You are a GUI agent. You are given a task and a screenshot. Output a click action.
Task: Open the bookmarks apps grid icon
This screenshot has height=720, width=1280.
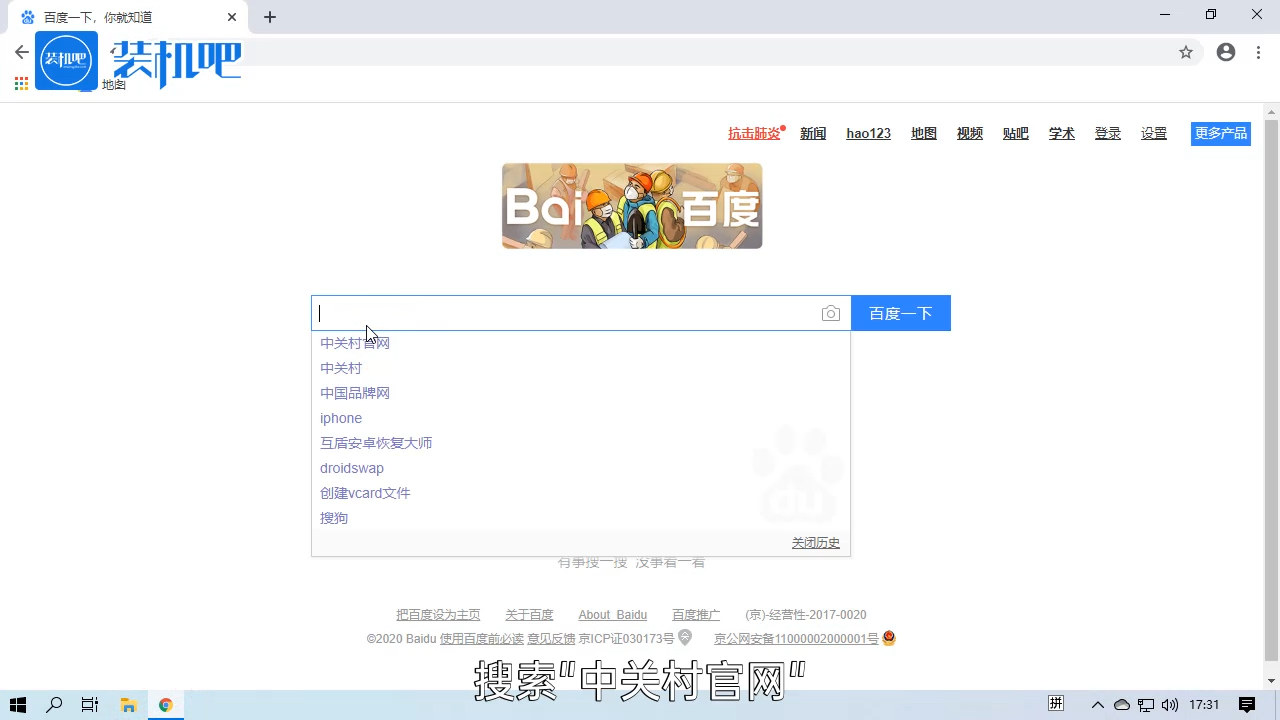coord(21,84)
